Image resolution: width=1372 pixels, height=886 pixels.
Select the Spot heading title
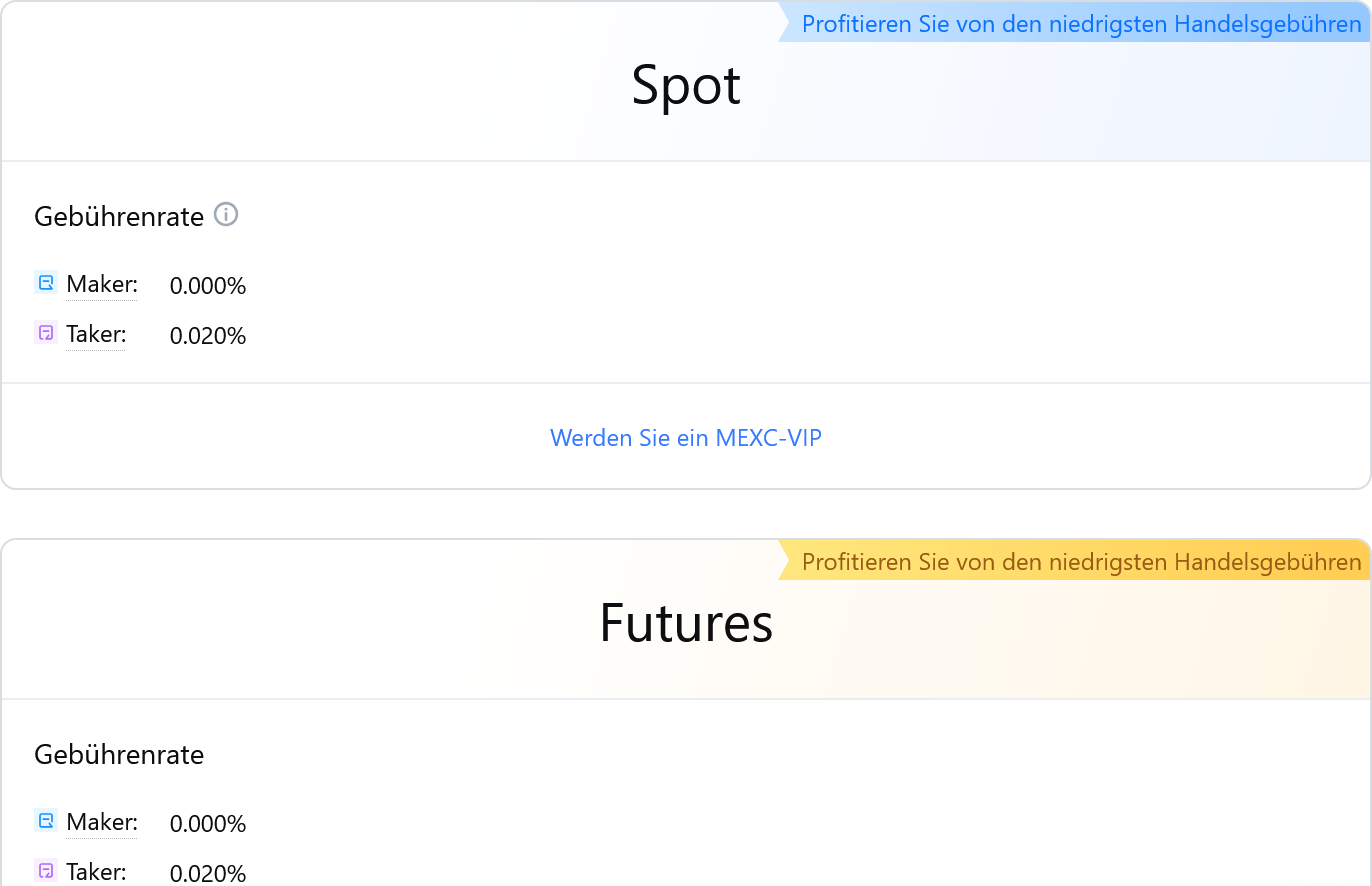(x=686, y=86)
